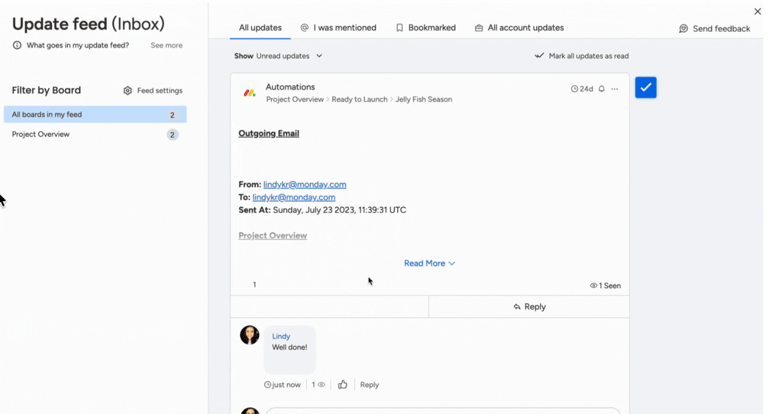Open the Bookmarked tab
Viewport: 770px width, 414px height.
pyautogui.click(x=426, y=28)
